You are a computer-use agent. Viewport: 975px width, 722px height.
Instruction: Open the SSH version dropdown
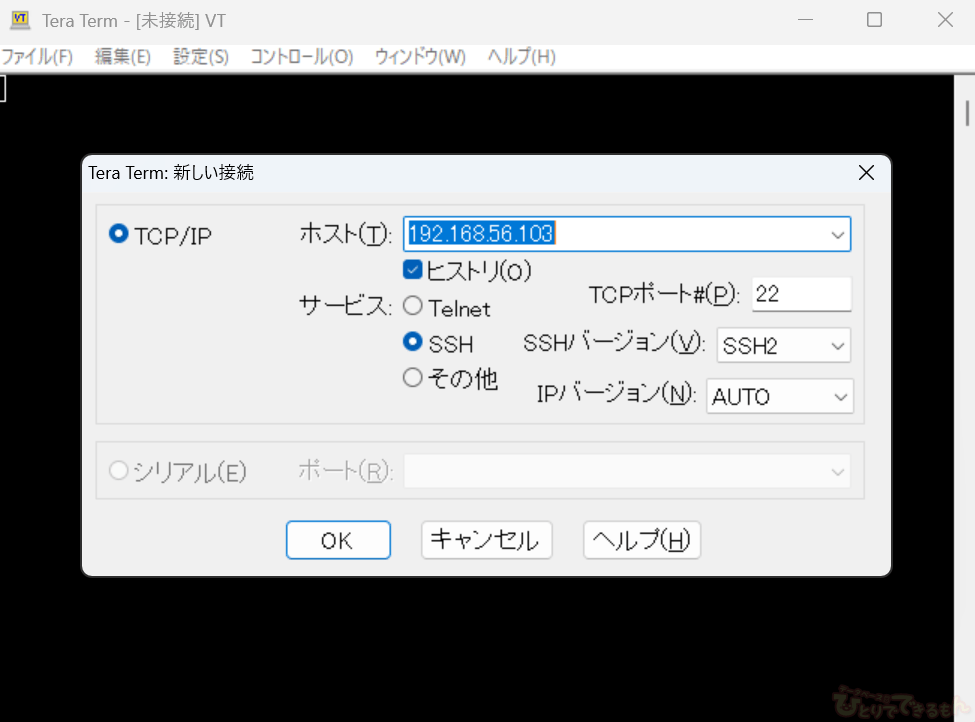pyautogui.click(x=837, y=346)
